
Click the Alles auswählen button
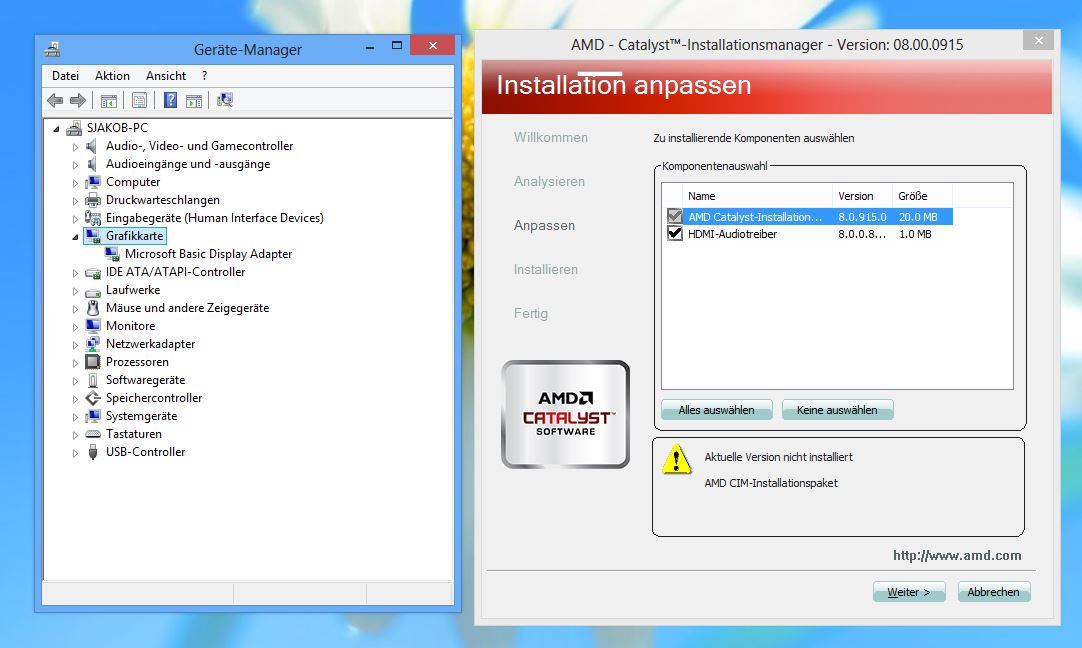coord(716,410)
